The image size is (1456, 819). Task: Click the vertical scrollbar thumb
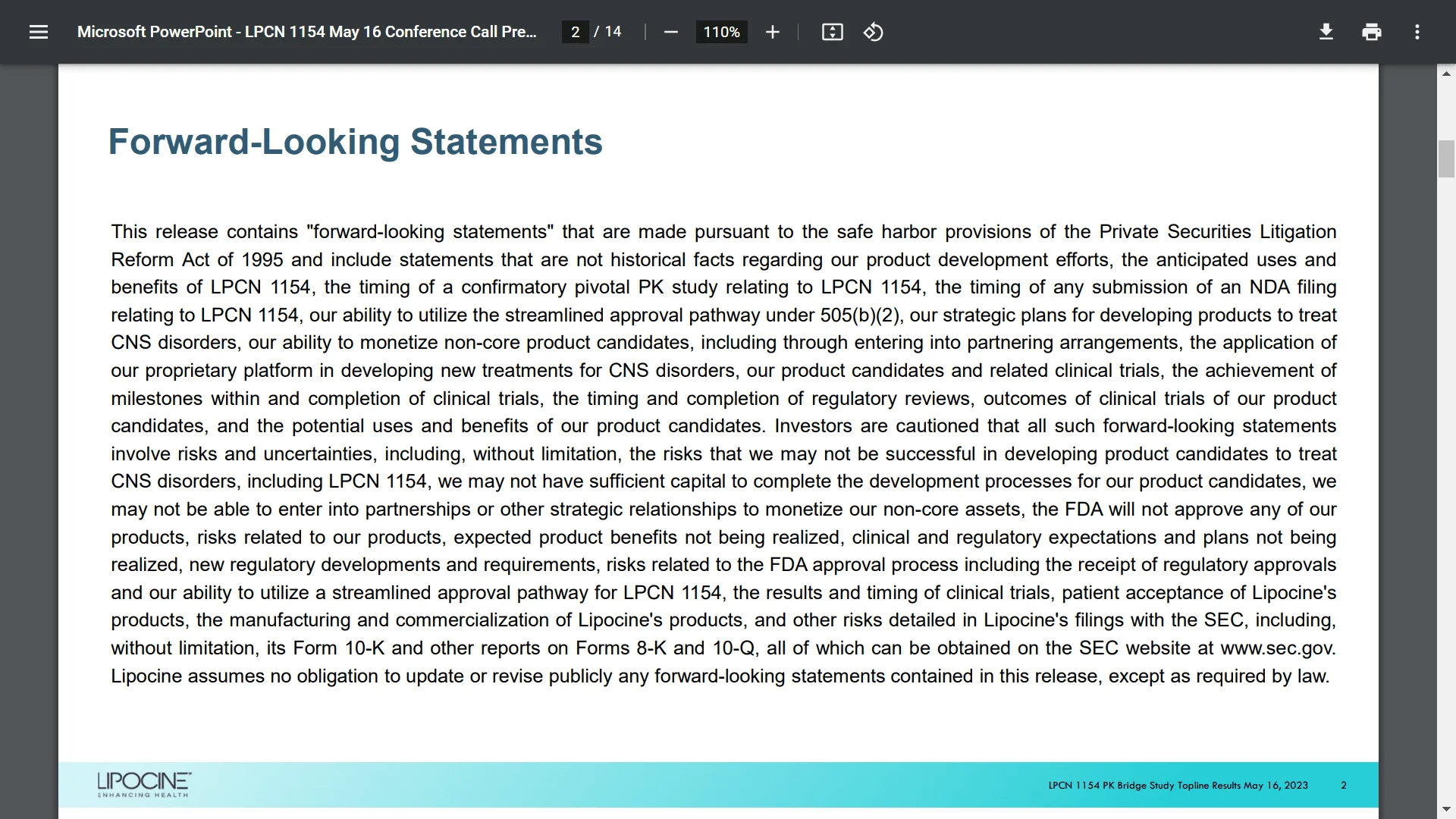(x=1446, y=158)
